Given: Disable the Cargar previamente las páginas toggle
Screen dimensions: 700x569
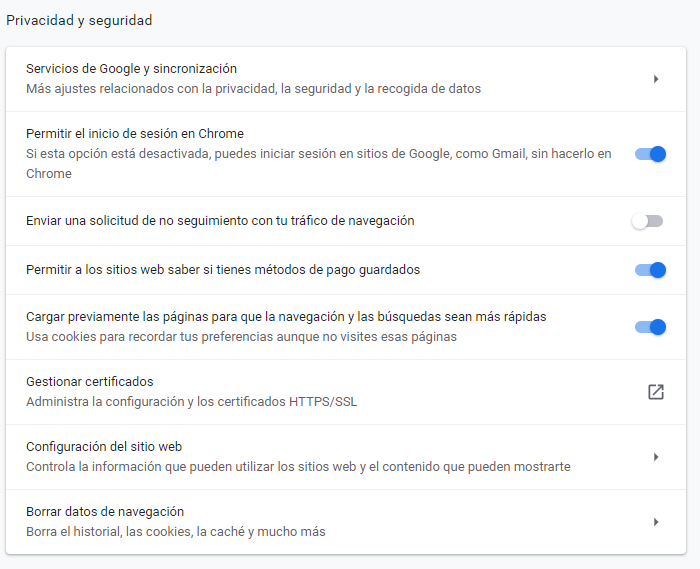Looking at the screenshot, I should [x=650, y=327].
